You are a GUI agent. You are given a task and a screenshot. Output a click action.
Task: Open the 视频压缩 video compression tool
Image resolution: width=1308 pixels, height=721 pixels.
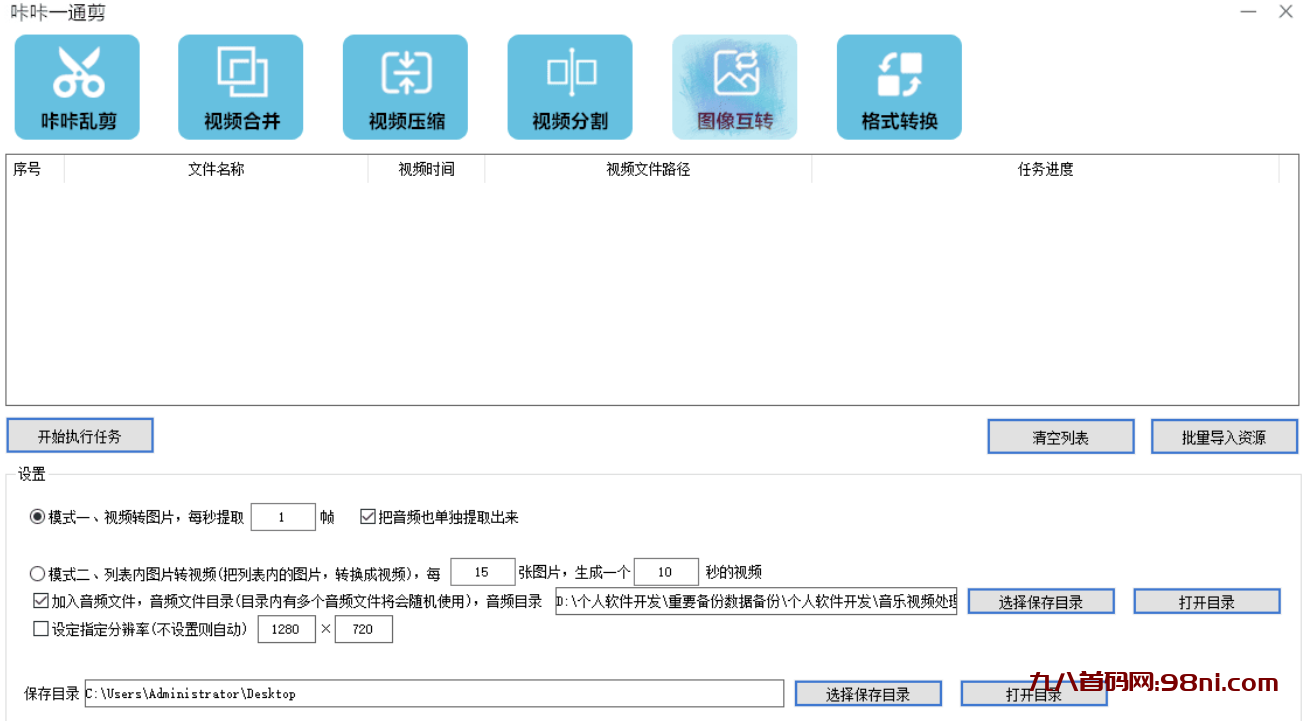click(405, 86)
